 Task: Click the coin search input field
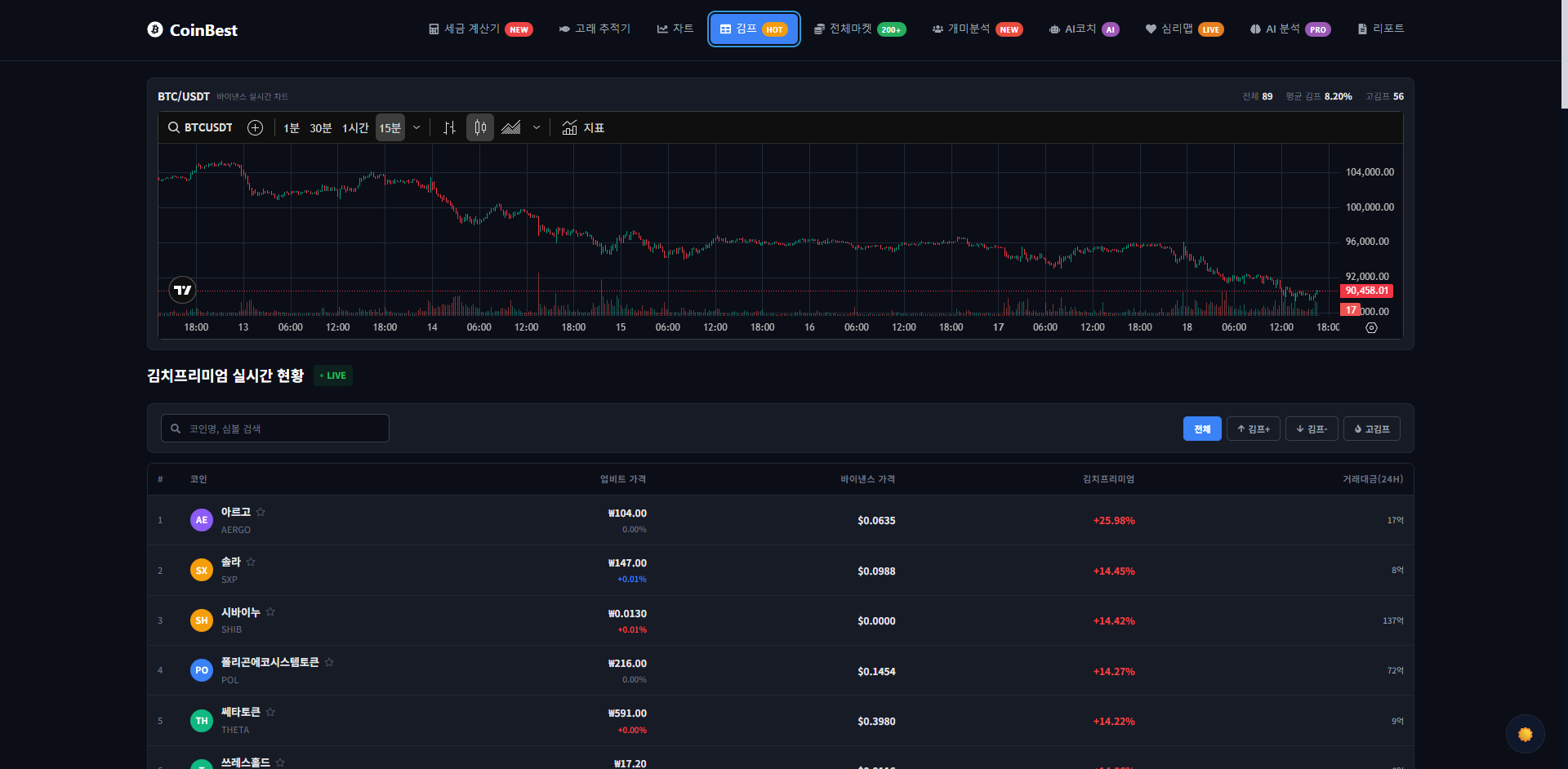tap(274, 428)
